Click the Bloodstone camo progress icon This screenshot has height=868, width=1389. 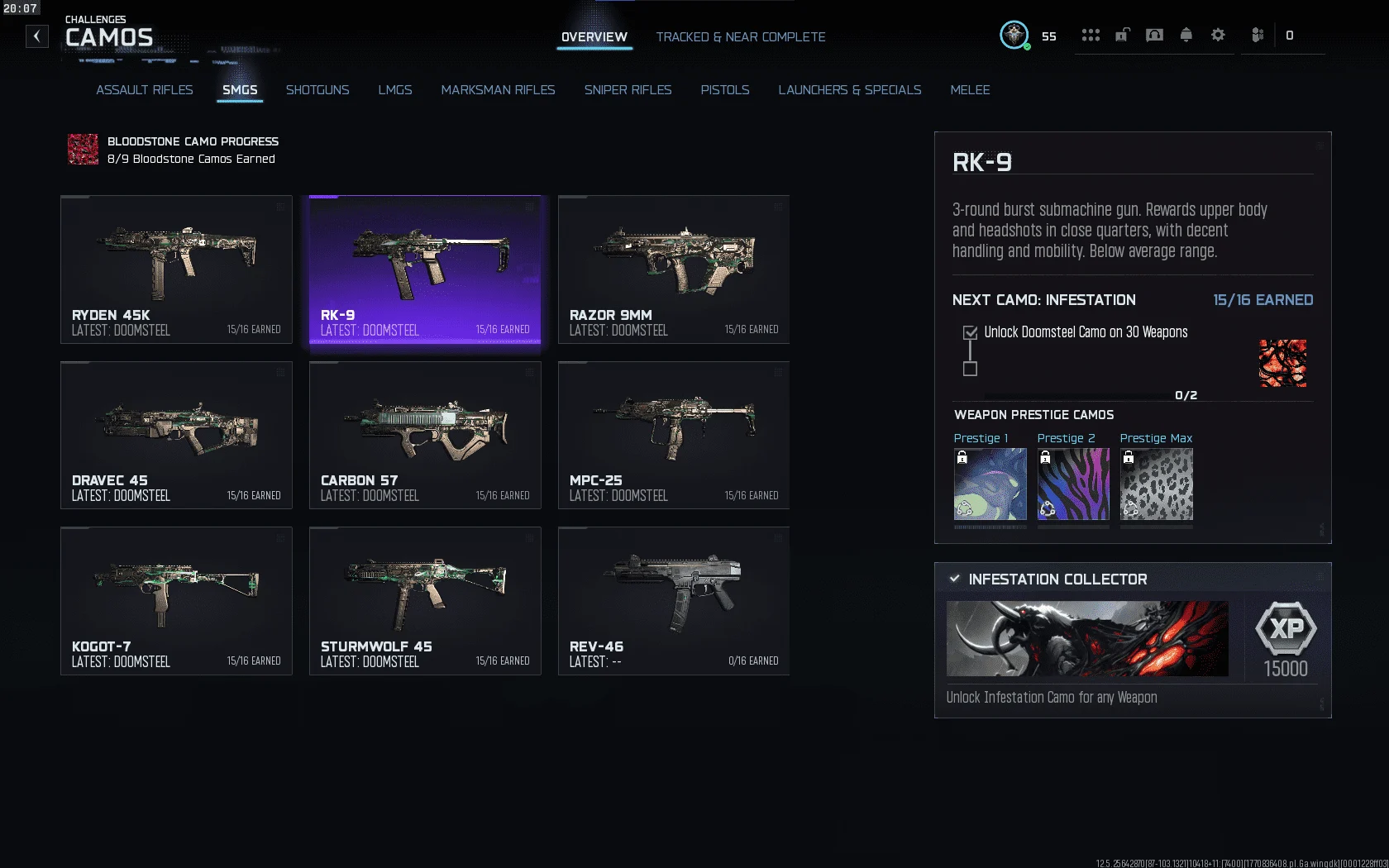(83, 150)
